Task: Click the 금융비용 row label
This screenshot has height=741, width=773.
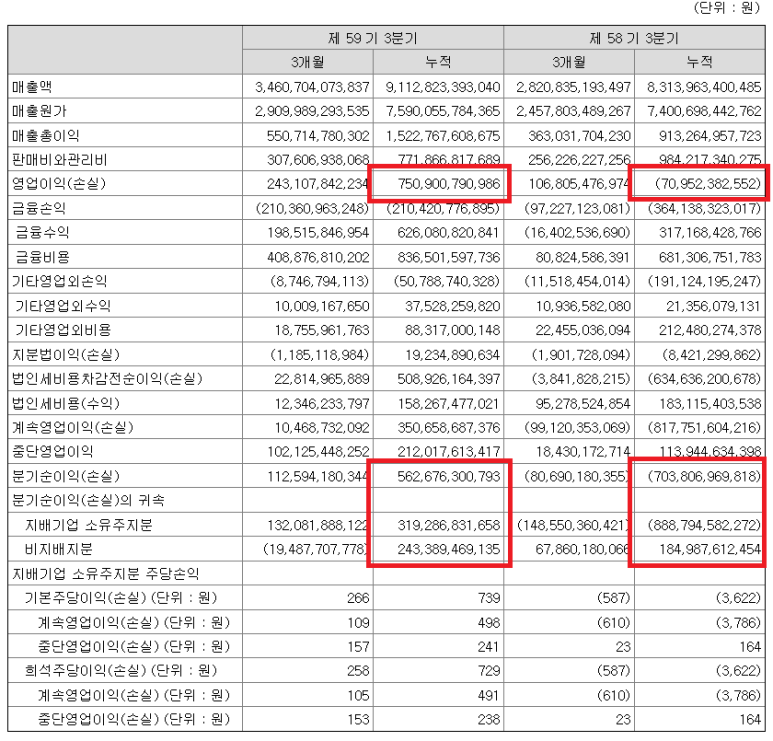Action: 42,257
